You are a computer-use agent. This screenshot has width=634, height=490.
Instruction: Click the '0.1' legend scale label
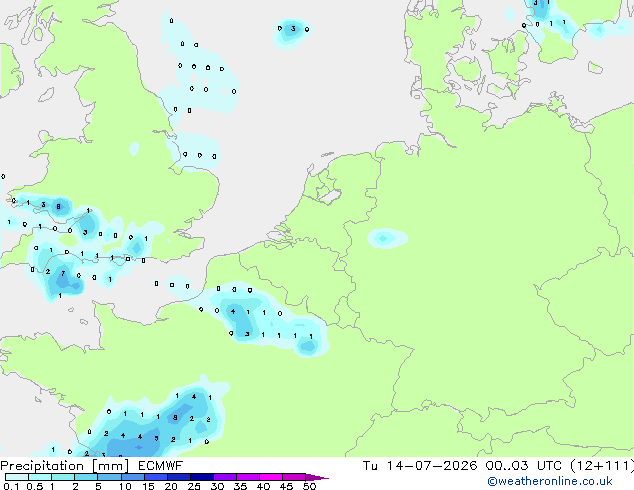[x=11, y=486]
